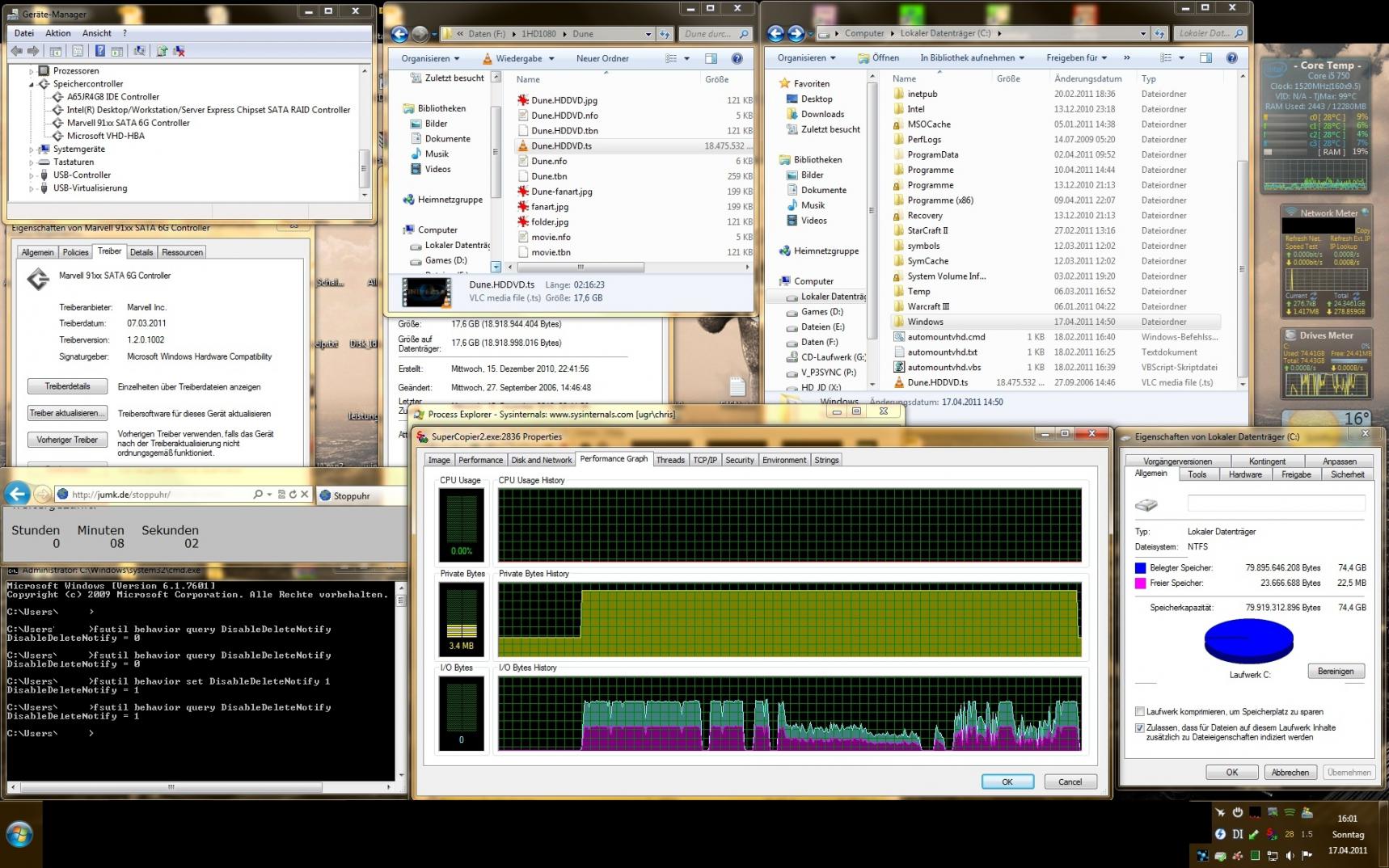The height and width of the screenshot is (868, 1389).
Task: Click the search magnifier in browser address bar
Action: [x=258, y=494]
